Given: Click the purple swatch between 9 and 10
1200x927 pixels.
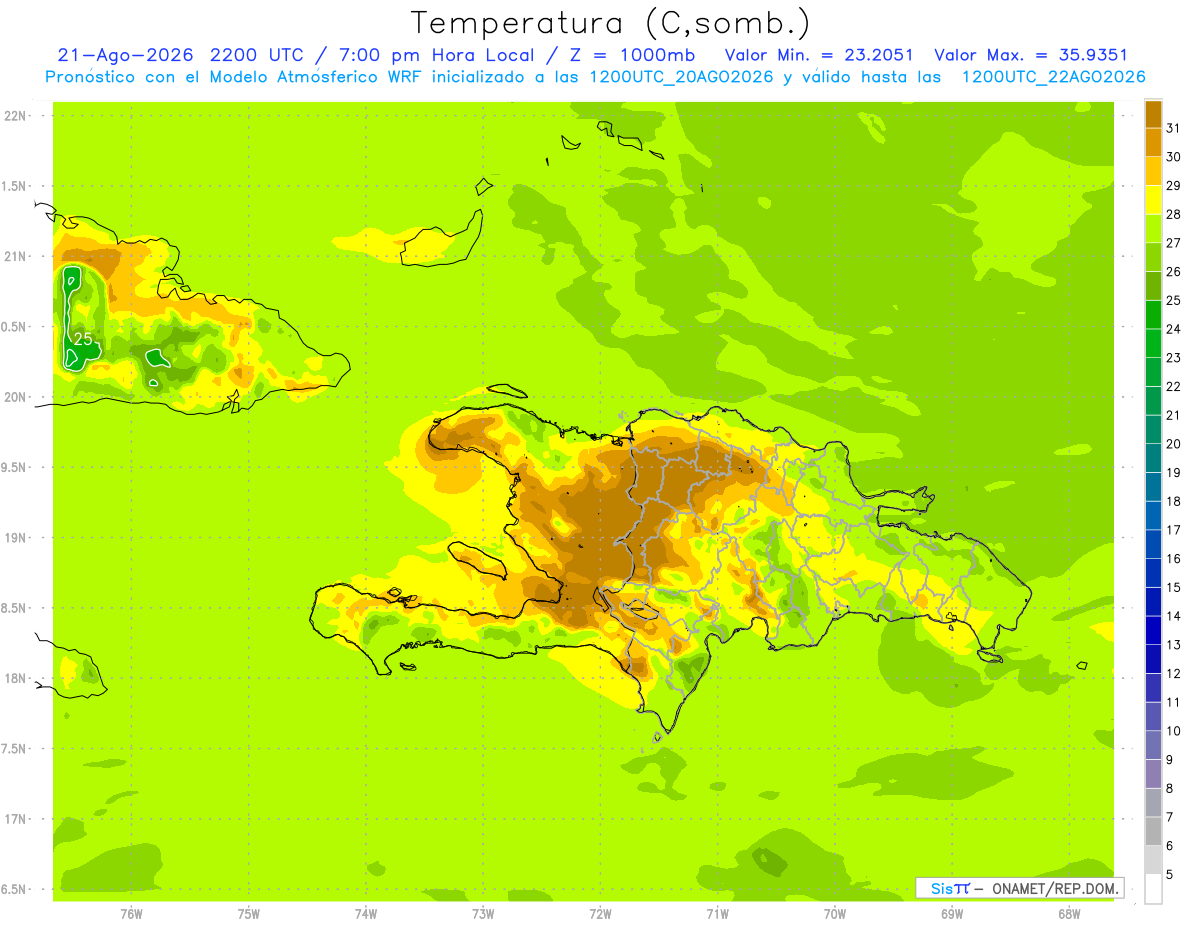Looking at the screenshot, I should pyautogui.click(x=1153, y=745).
